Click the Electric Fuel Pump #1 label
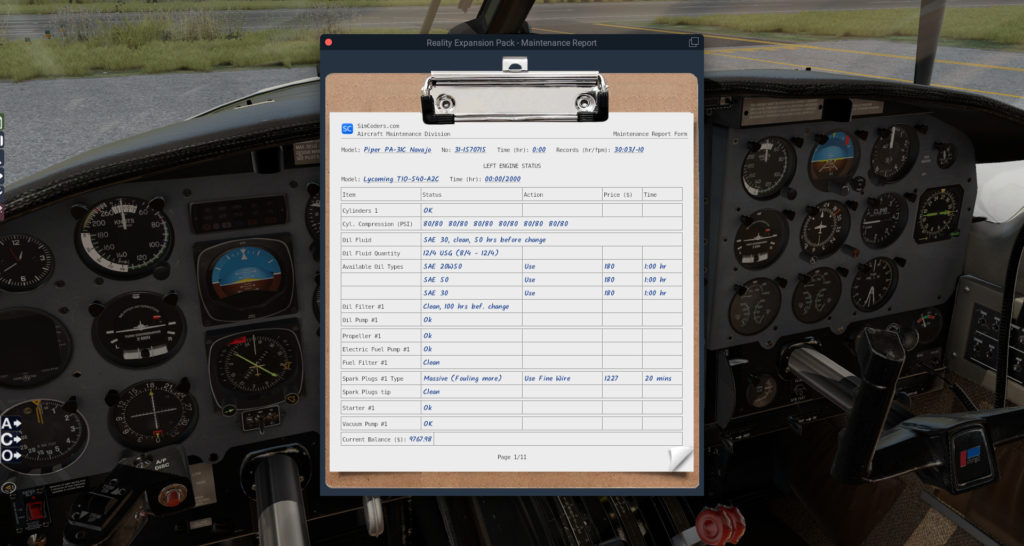 tap(376, 349)
